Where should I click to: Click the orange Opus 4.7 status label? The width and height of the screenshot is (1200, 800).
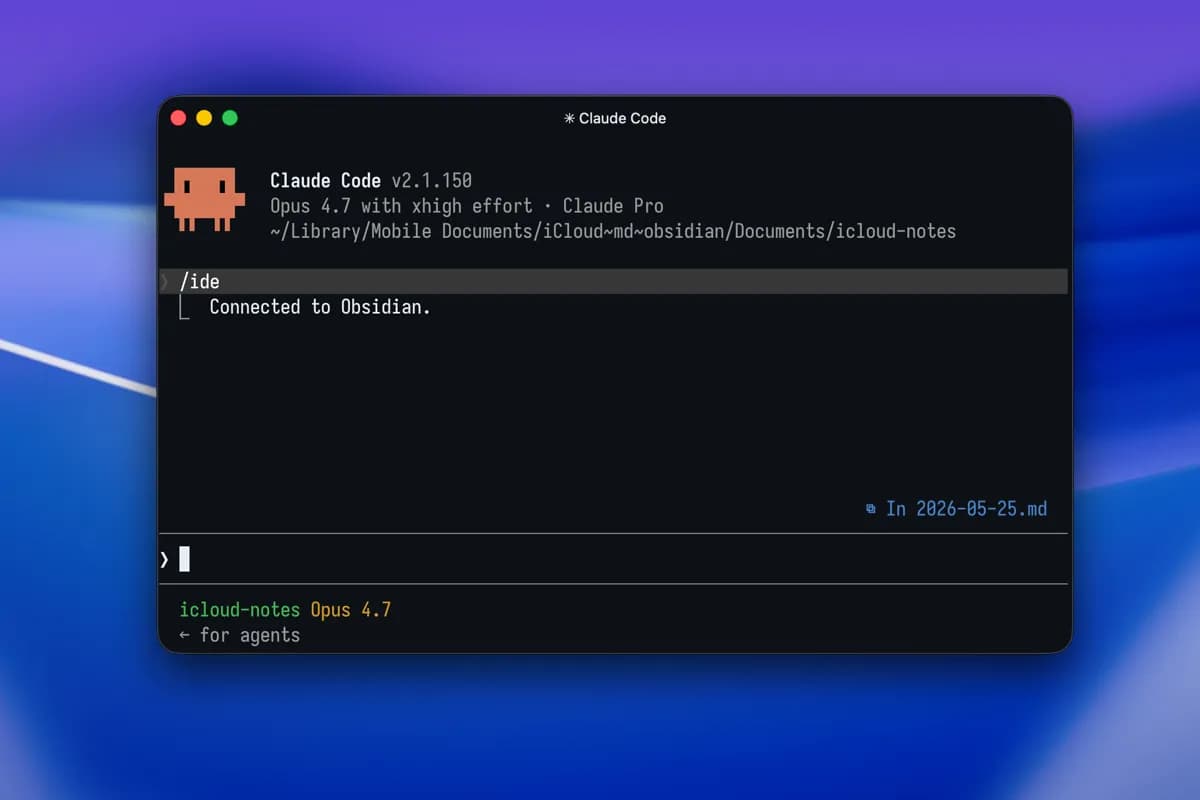pyautogui.click(x=351, y=609)
